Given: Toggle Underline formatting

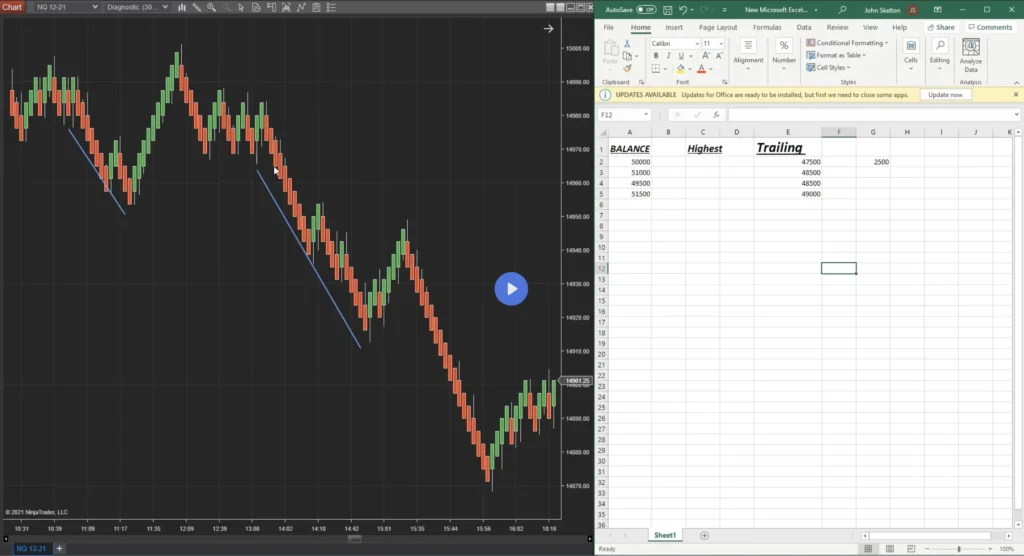Looking at the screenshot, I should [680, 56].
